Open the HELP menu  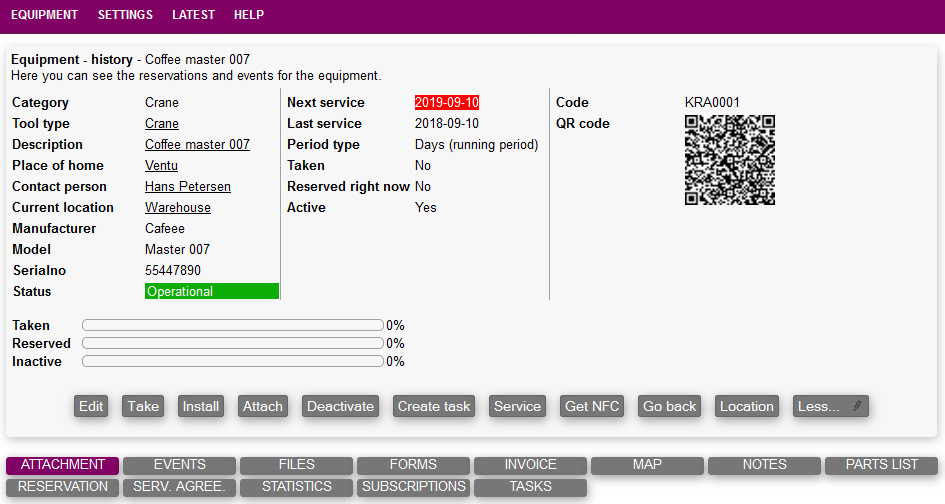click(x=249, y=15)
